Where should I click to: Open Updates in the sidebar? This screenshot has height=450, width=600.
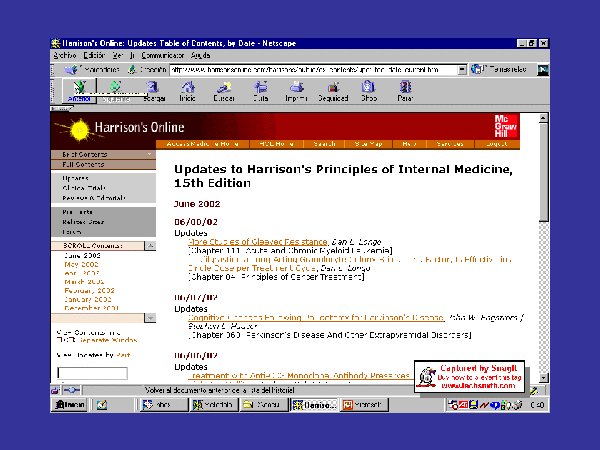[75, 178]
